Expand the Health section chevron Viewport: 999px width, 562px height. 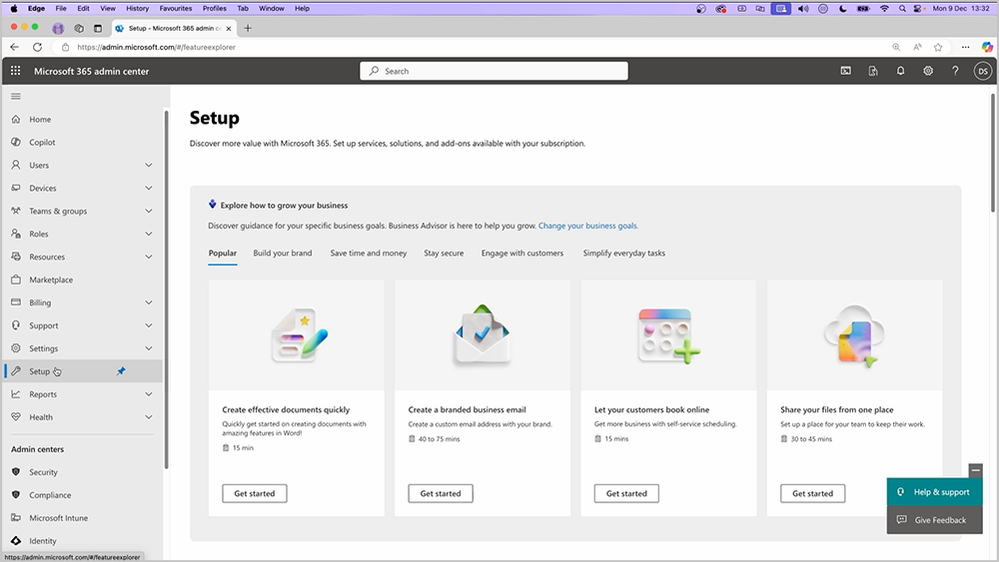pyautogui.click(x=148, y=417)
